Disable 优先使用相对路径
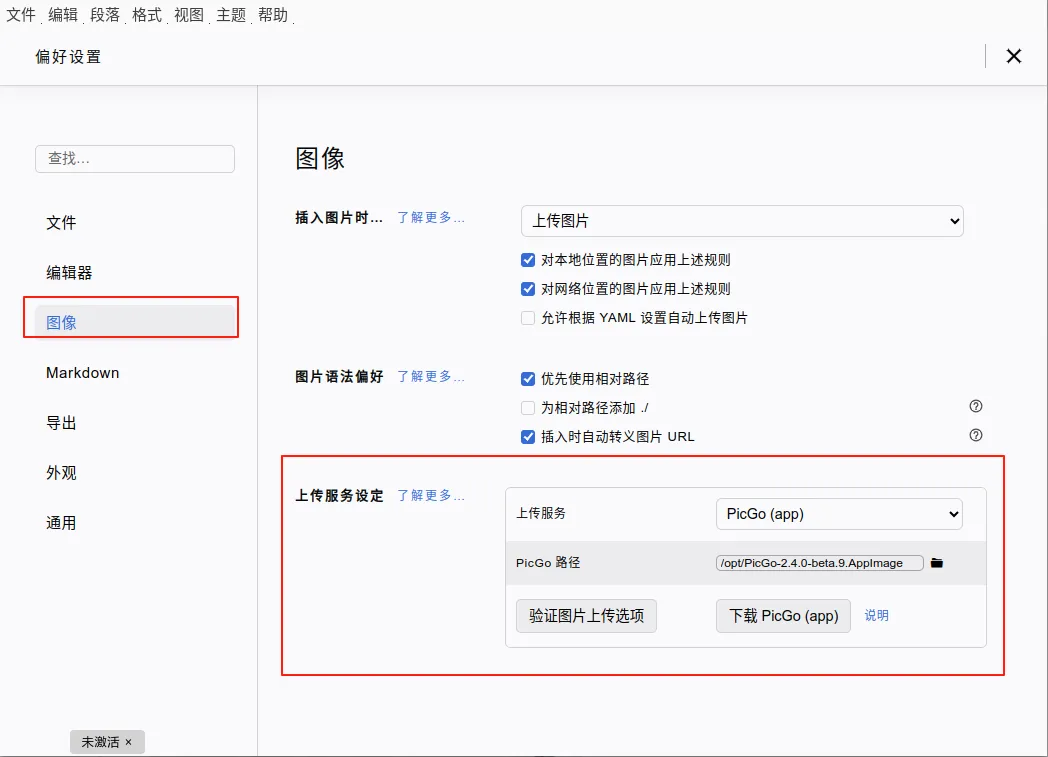Screen dimensions: 1048x757 pos(527,378)
